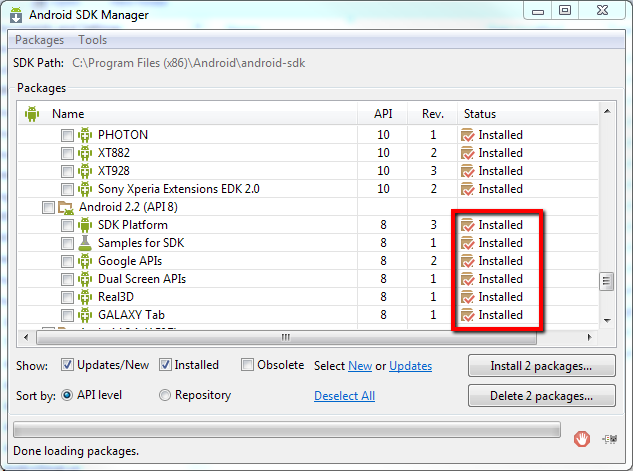The height and width of the screenshot is (471, 633).
Task: Click the Deselect All link
Action: pos(344,396)
